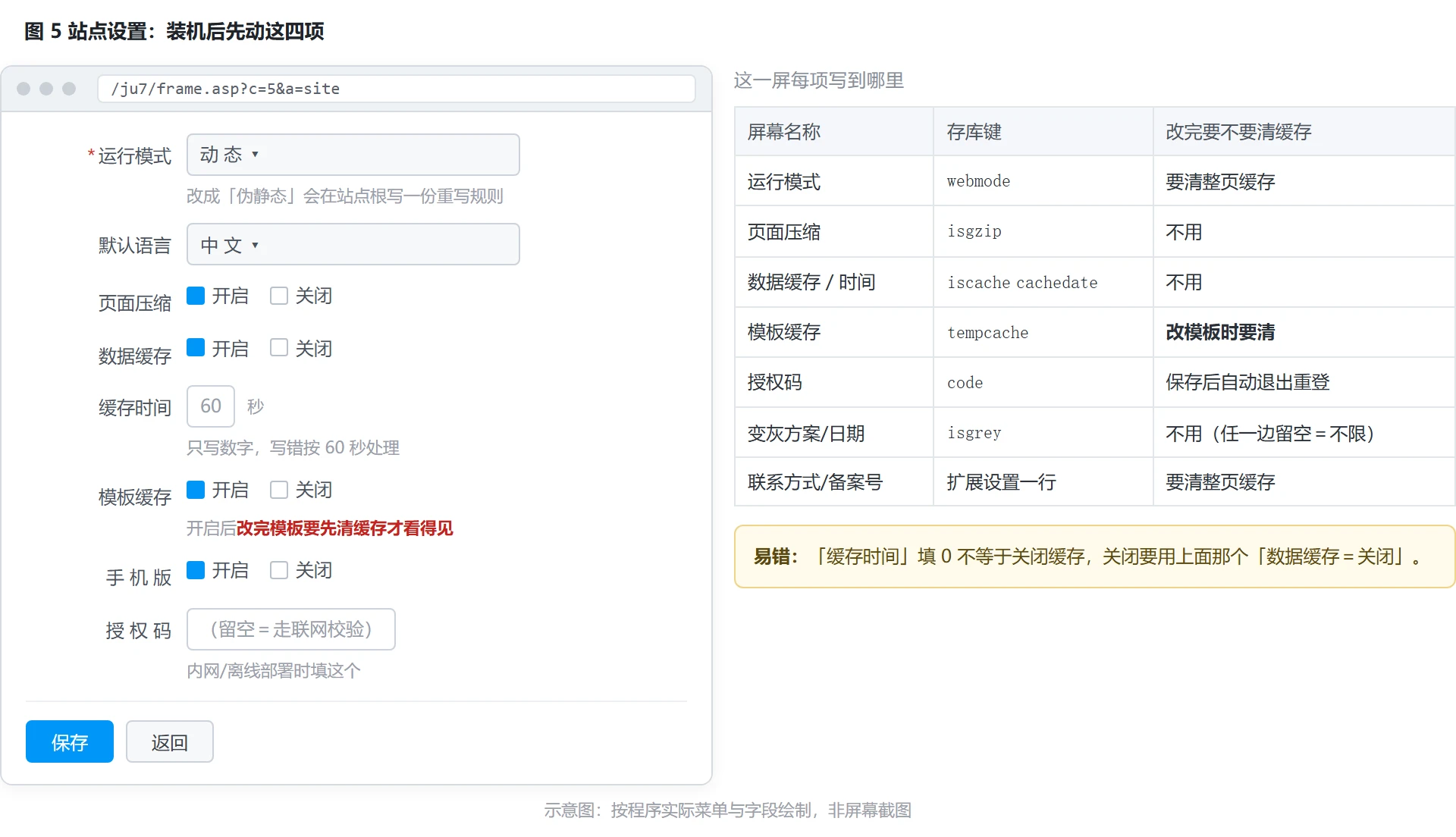Click the iscache cachedate table cell
This screenshot has height=837, width=1456.
click(x=1043, y=282)
